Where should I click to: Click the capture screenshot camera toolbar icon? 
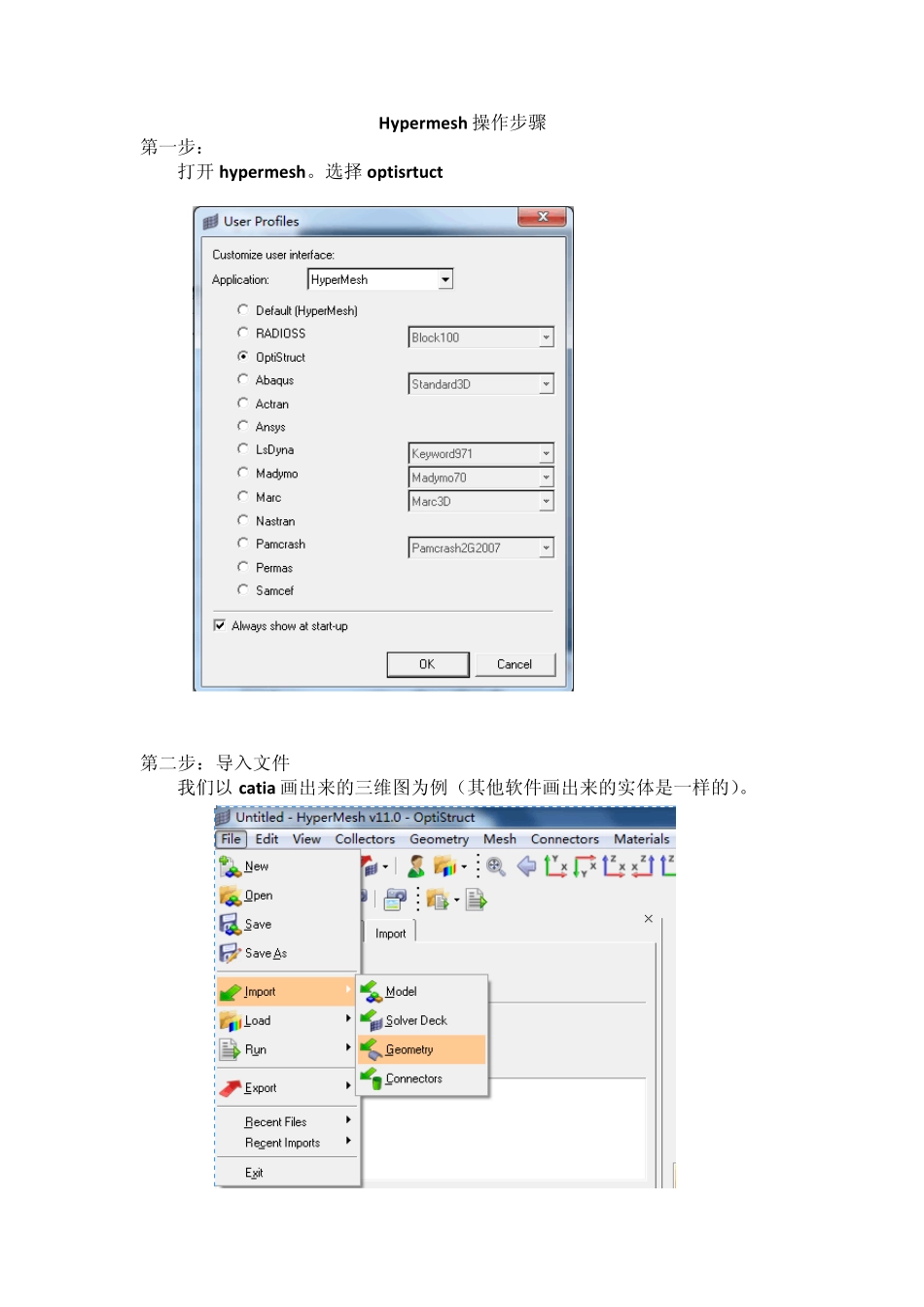coord(395,901)
